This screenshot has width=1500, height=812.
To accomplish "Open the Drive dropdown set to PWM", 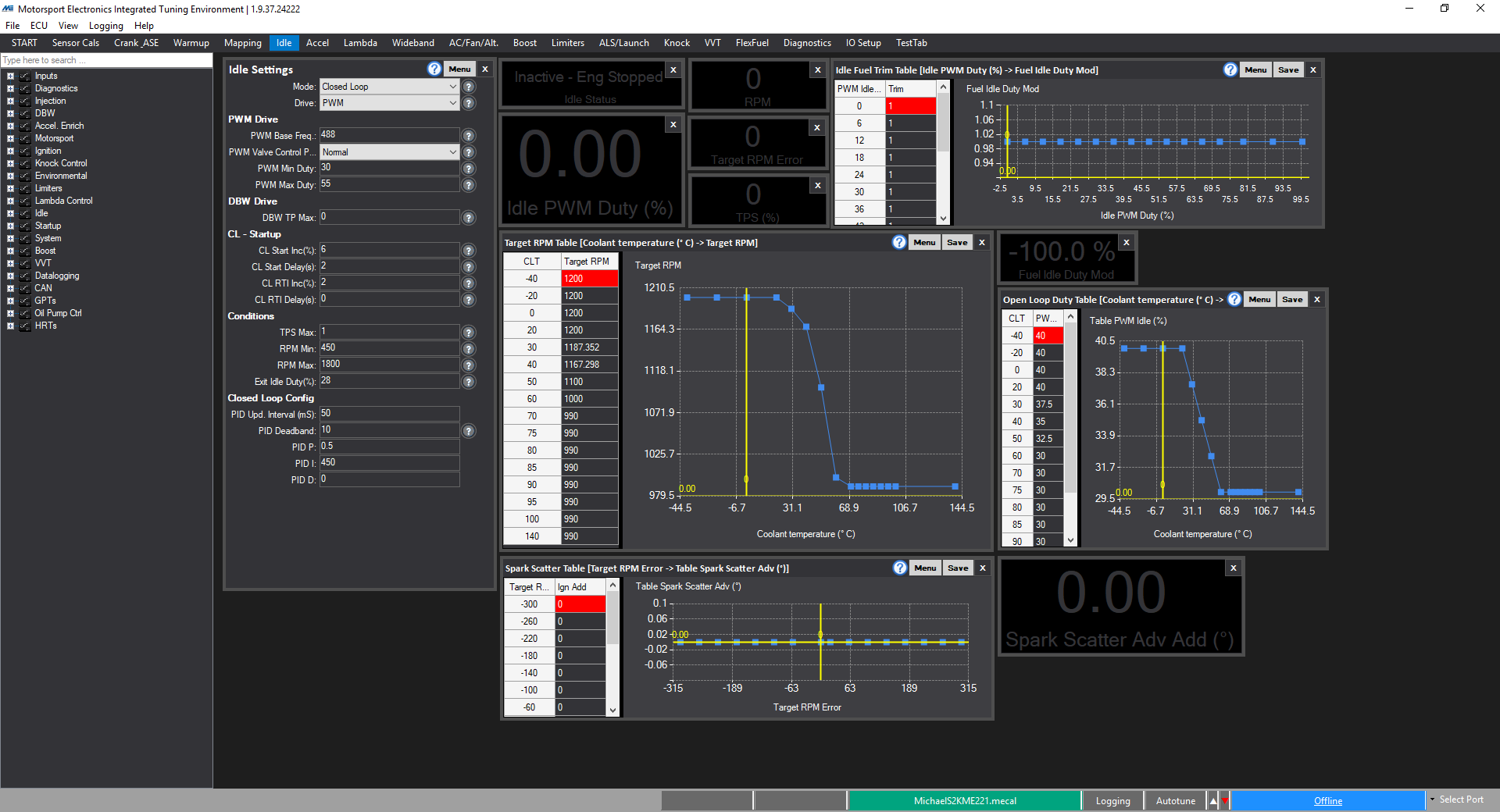I will 389,103.
